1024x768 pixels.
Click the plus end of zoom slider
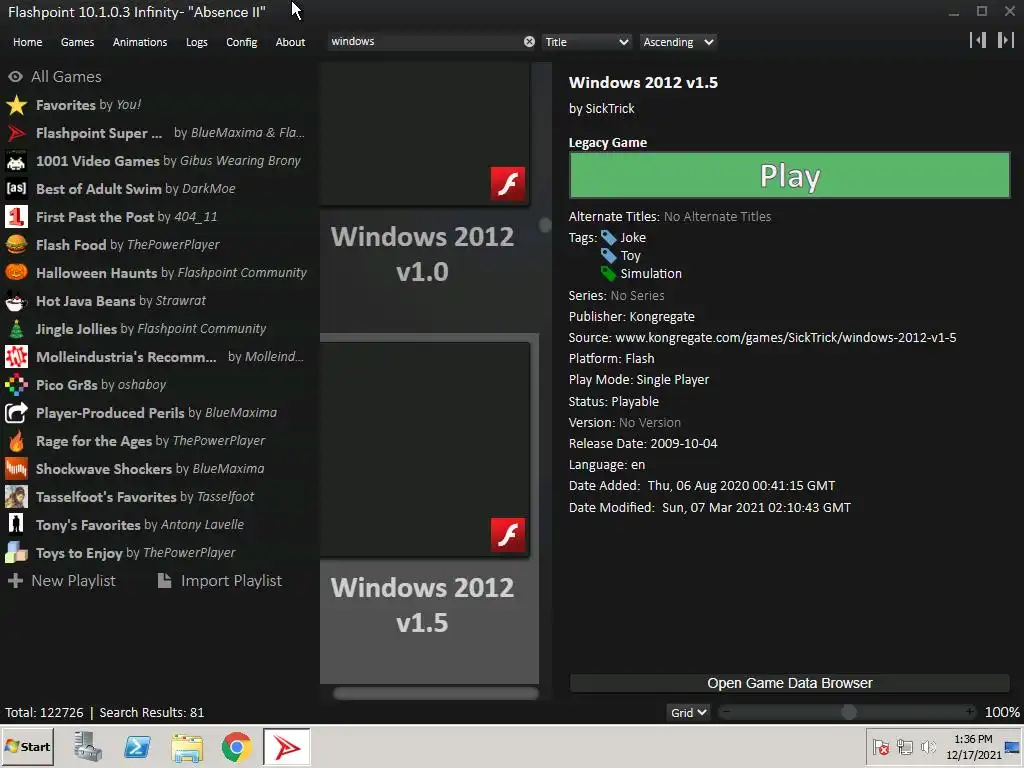click(970, 712)
